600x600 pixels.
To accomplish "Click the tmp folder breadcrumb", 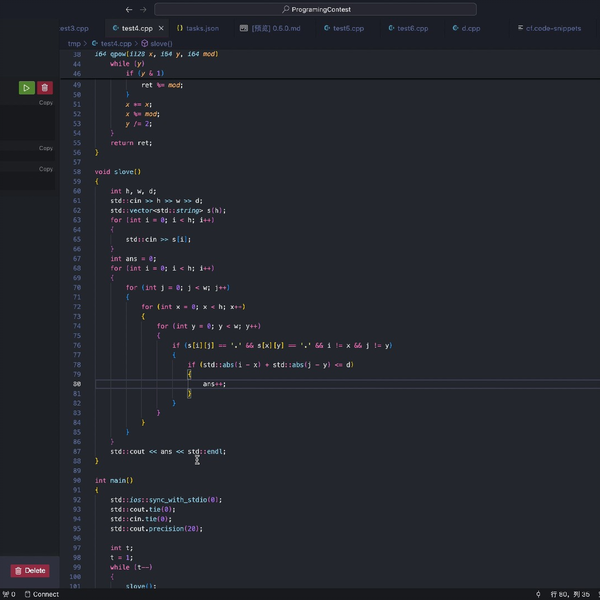I will point(74,44).
